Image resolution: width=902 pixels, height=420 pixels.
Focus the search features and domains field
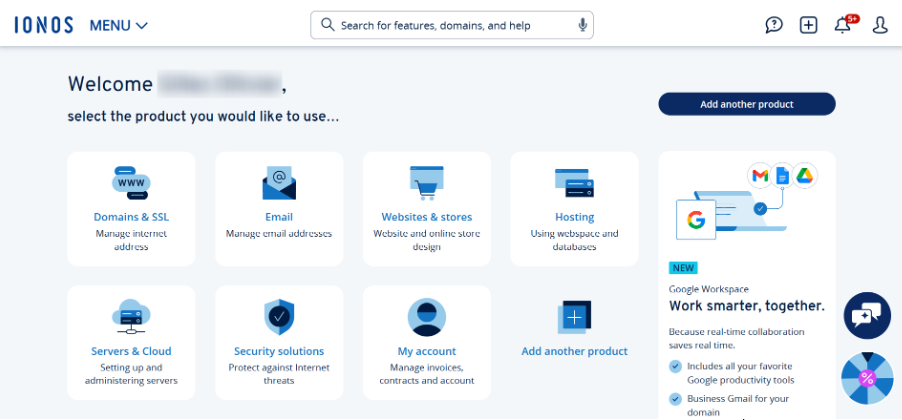pos(452,25)
